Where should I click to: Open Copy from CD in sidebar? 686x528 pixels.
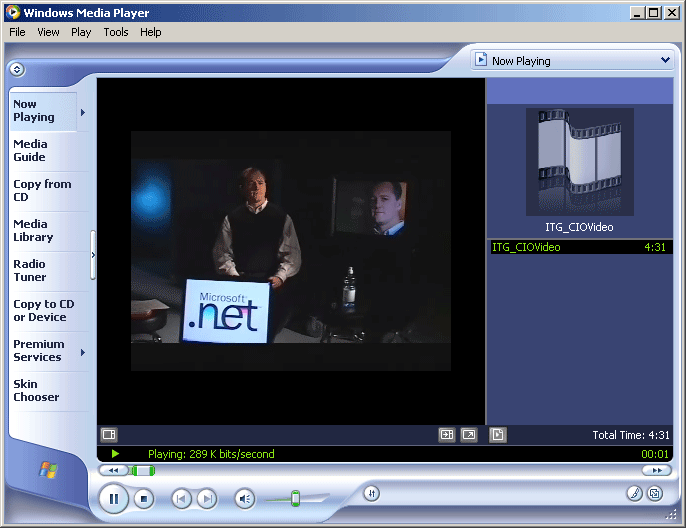pyautogui.click(x=42, y=190)
